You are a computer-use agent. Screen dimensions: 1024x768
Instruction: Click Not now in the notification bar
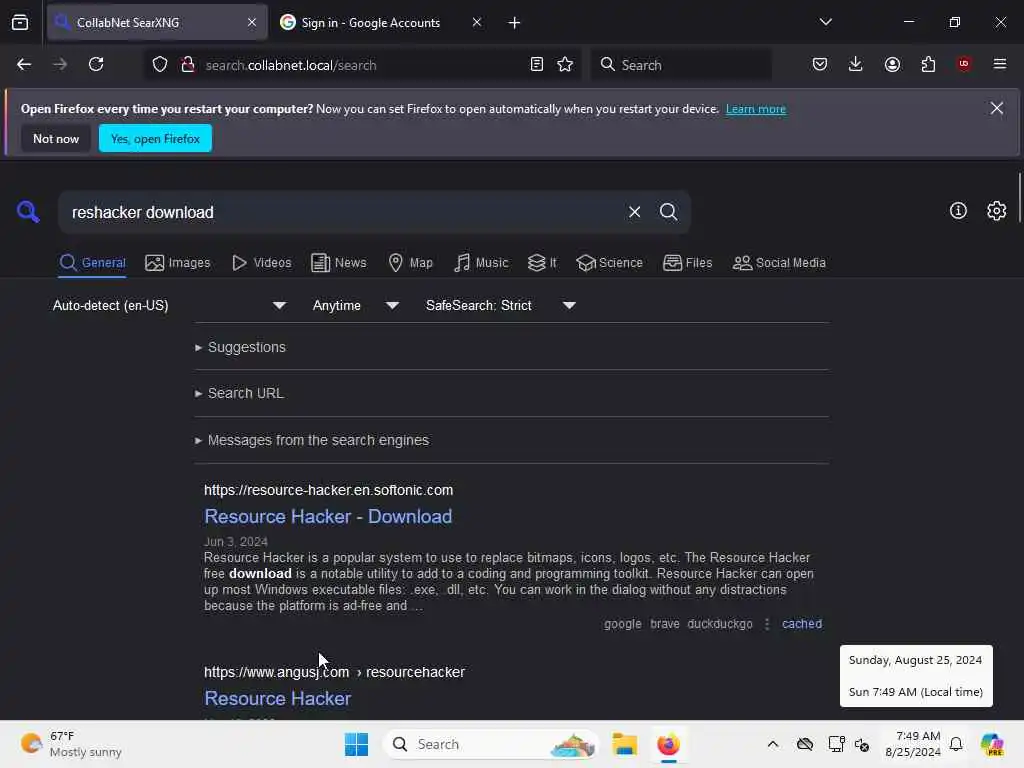(56, 138)
